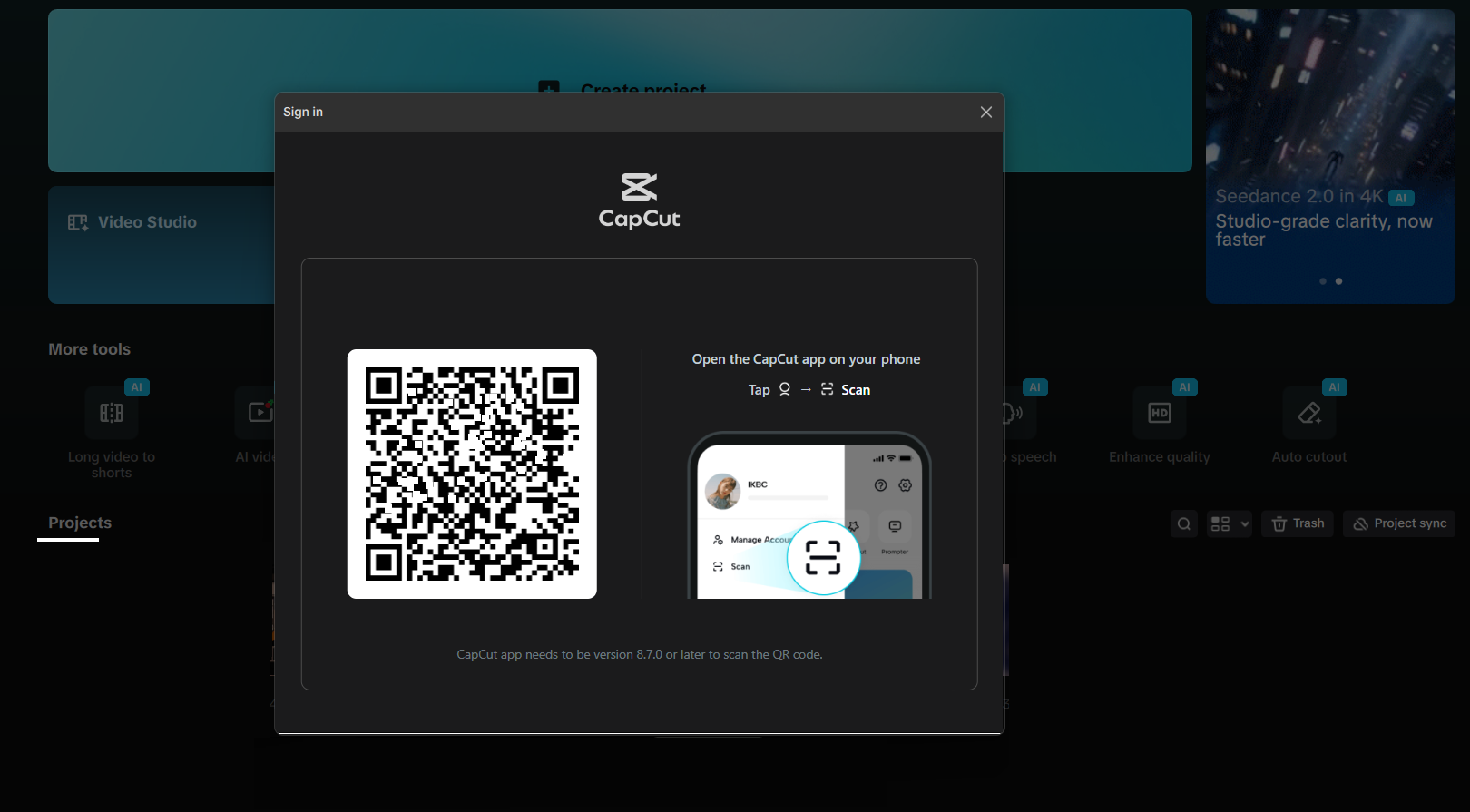Click the Sign in dialog title
1470x812 pixels.
click(x=303, y=112)
